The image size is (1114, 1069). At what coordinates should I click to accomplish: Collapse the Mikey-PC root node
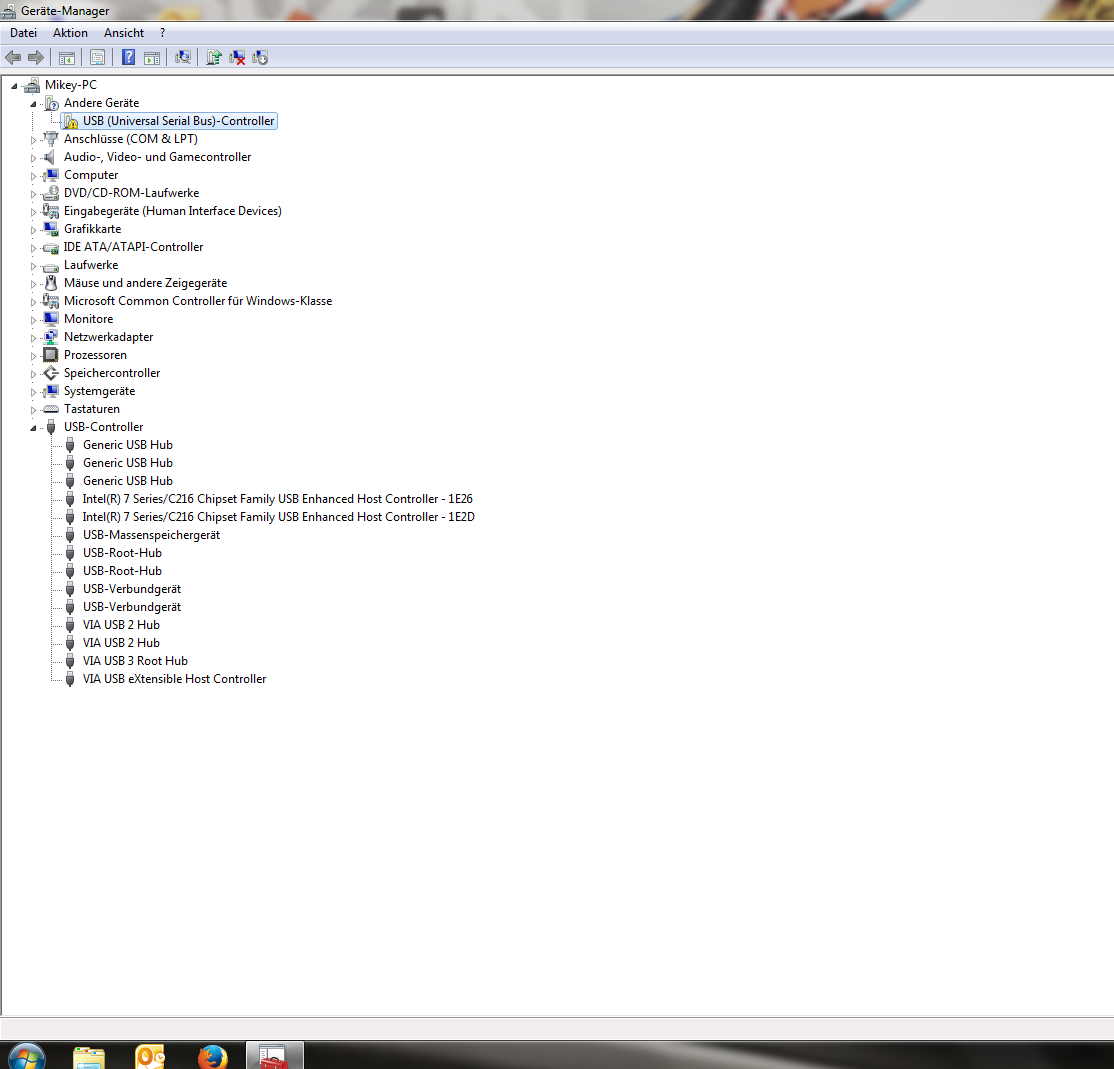(x=14, y=86)
